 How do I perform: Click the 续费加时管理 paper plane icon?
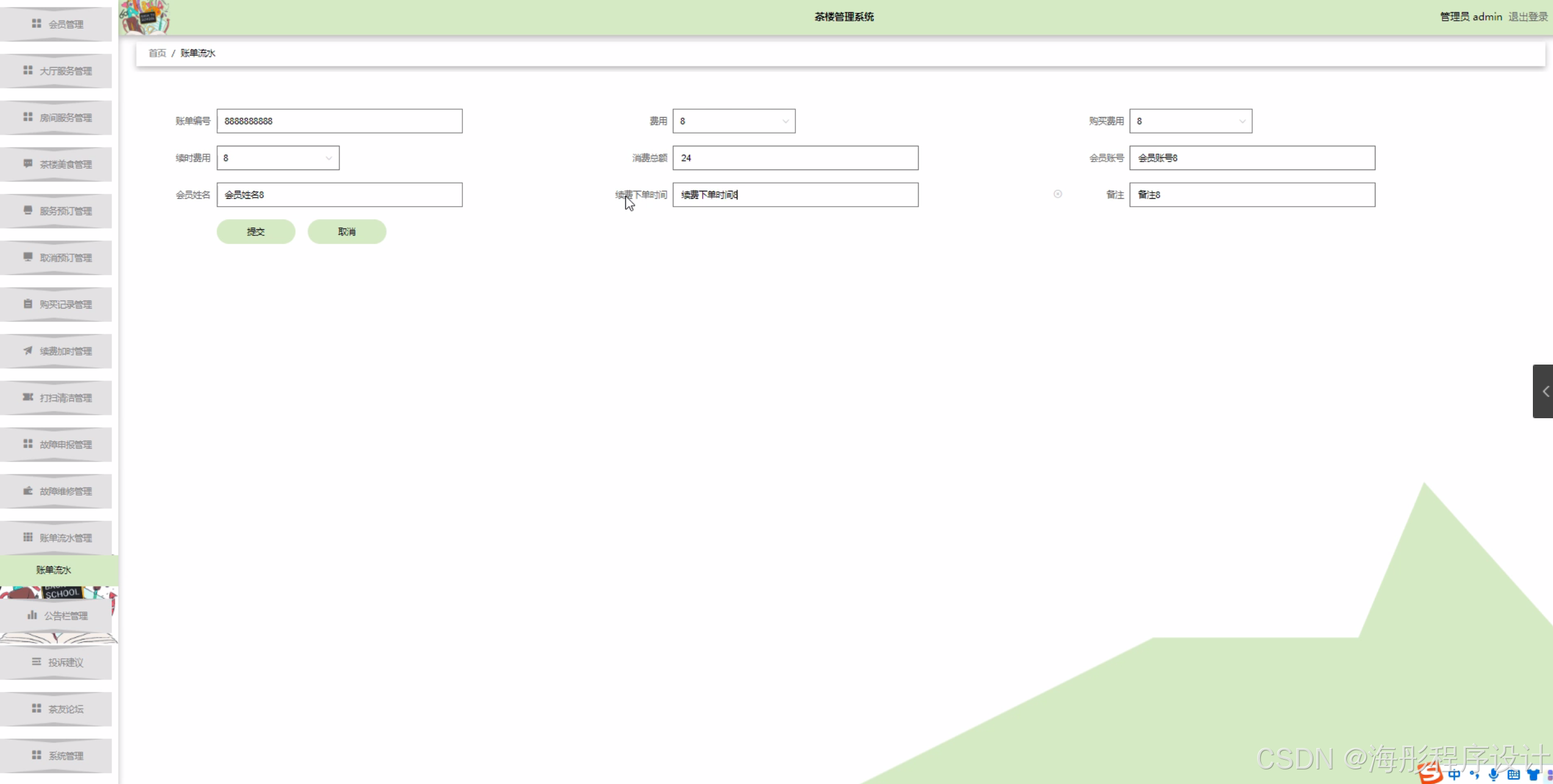(28, 351)
